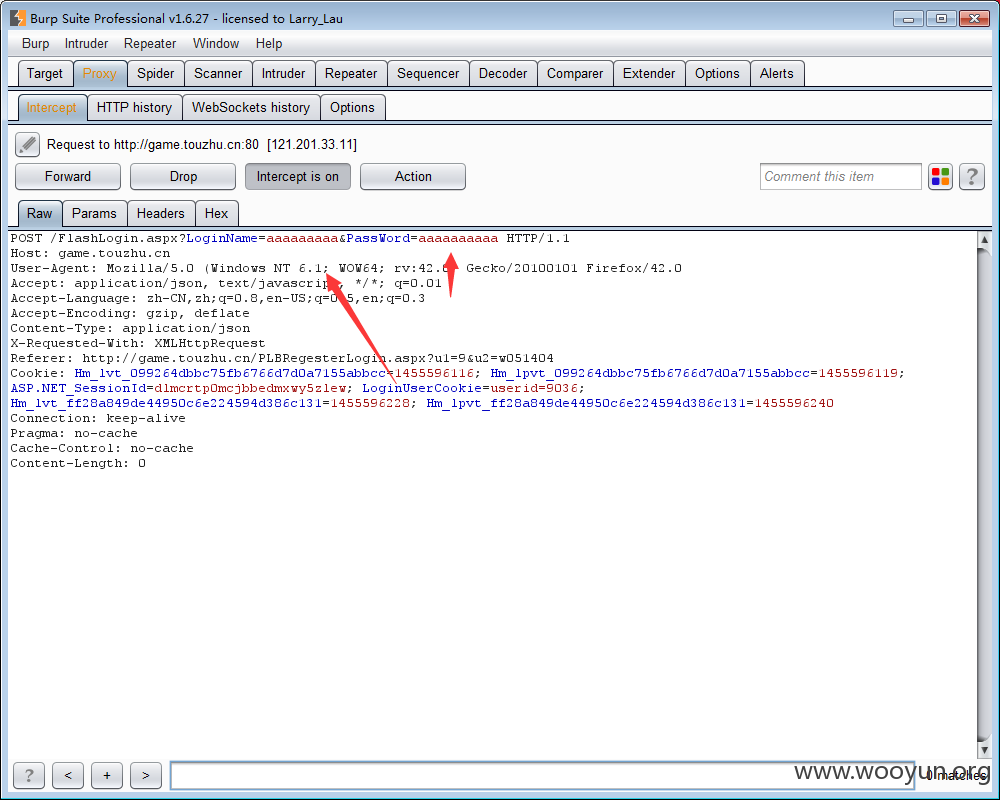Screen dimensions: 1000x800
Task: Click the Connection: keep-alive line
Action: pos(98,419)
